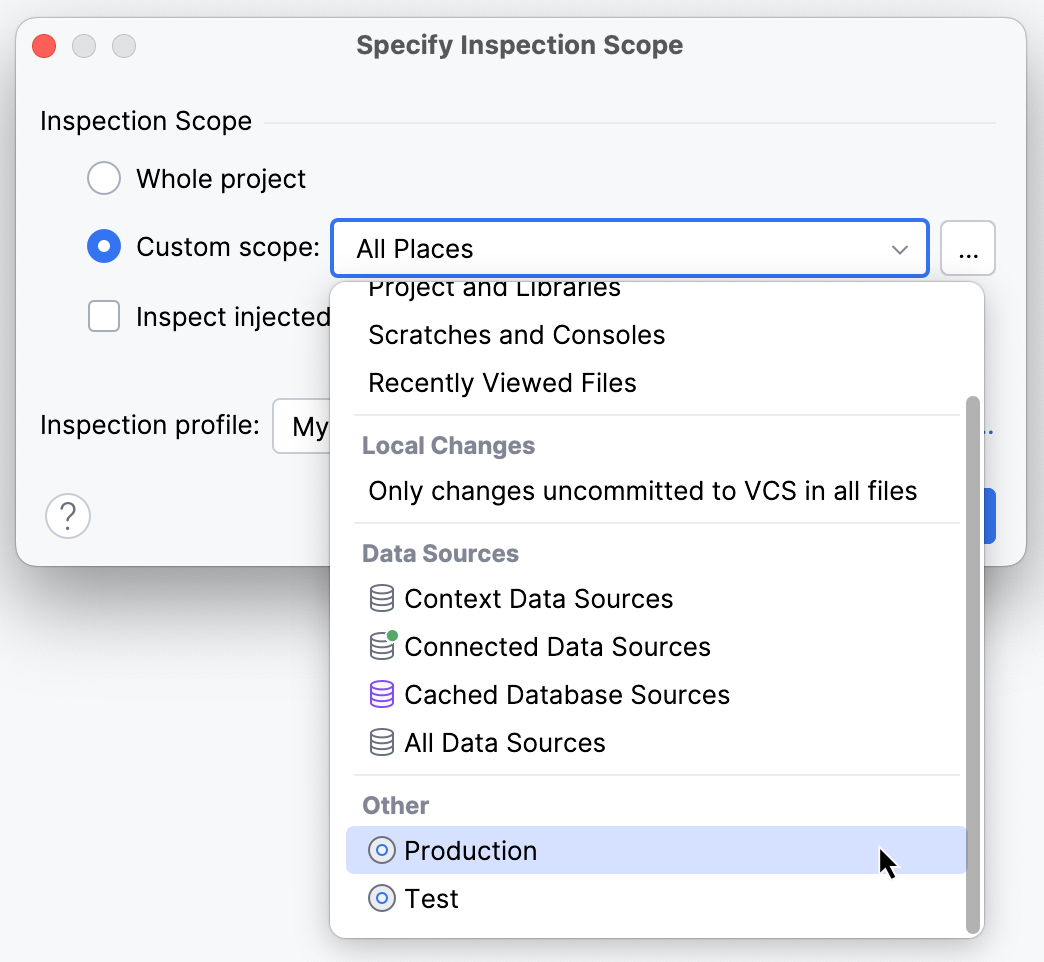
Task: Select the purple Cached Database Sources icon
Action: coord(381,694)
